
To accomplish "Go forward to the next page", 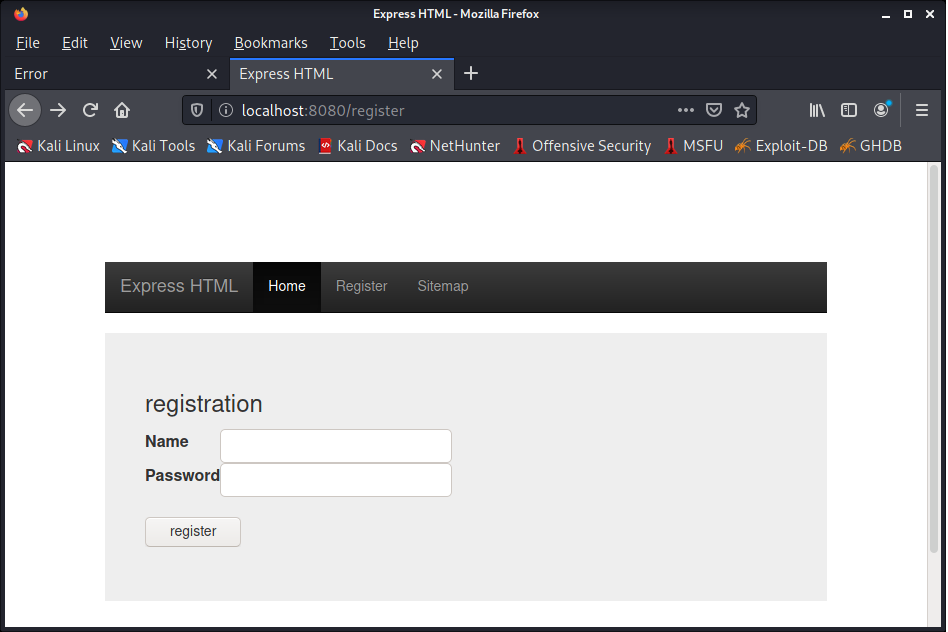I will pyautogui.click(x=58, y=110).
